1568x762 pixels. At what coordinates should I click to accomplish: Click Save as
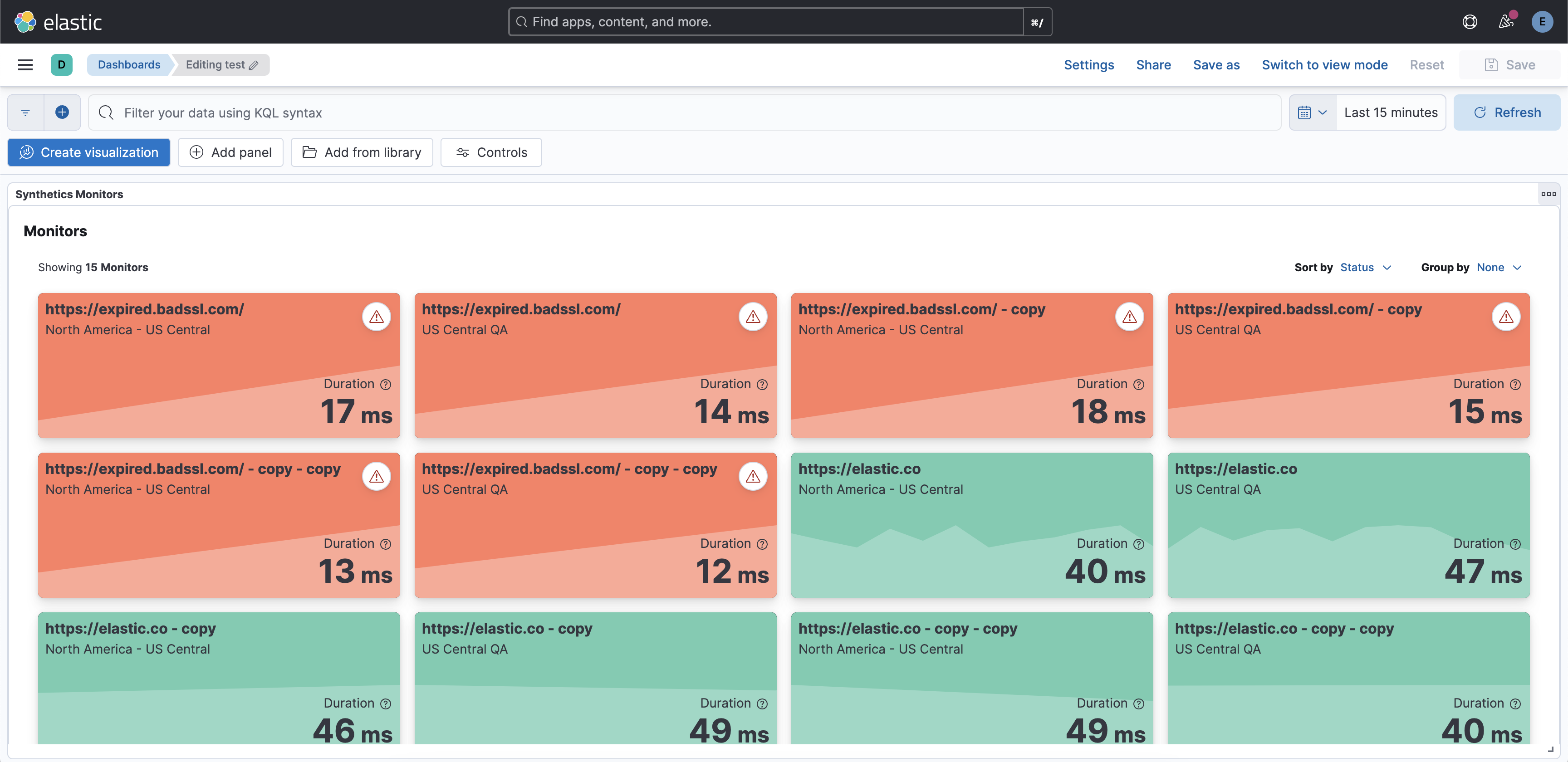click(x=1215, y=64)
